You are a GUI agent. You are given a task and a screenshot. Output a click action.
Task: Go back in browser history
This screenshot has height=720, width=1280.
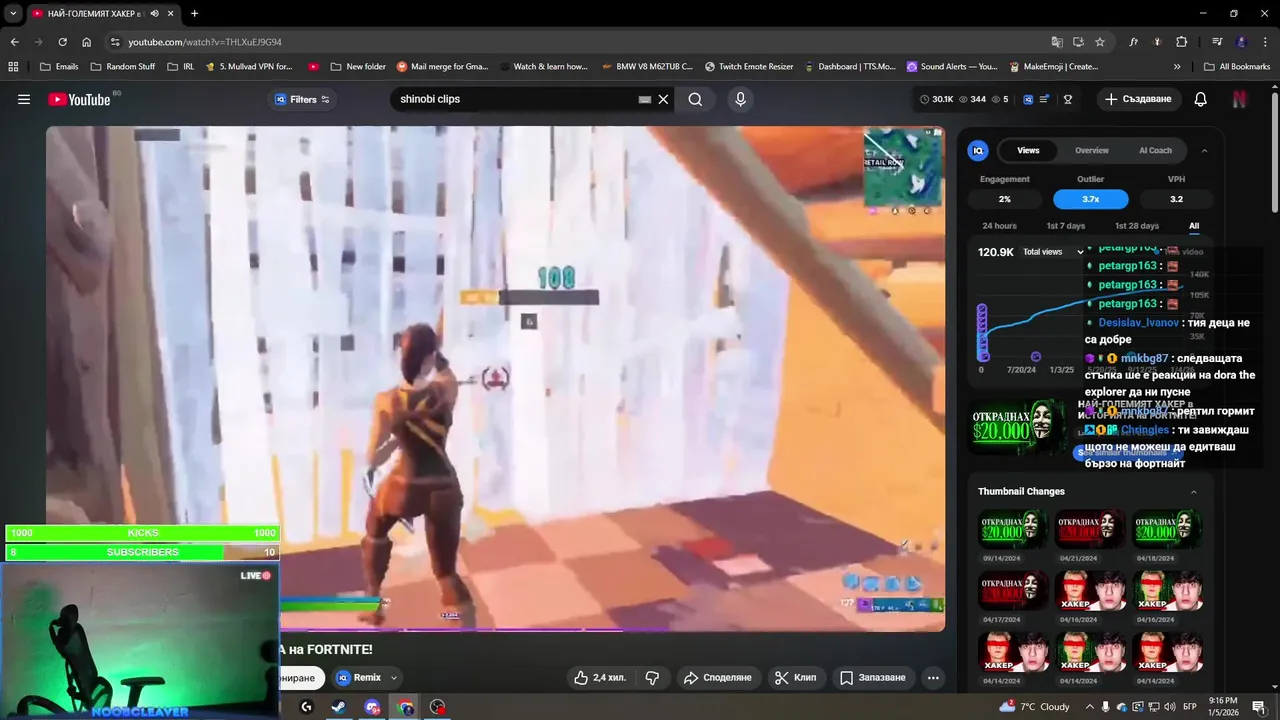14,42
